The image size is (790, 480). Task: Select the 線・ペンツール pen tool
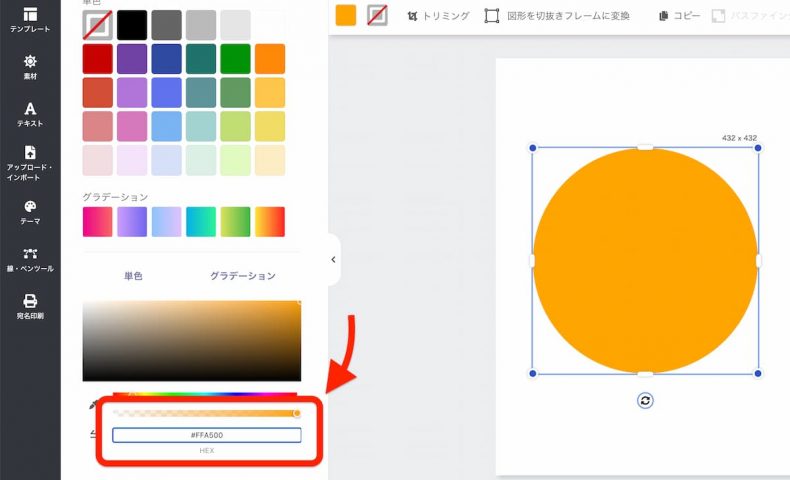click(30, 260)
